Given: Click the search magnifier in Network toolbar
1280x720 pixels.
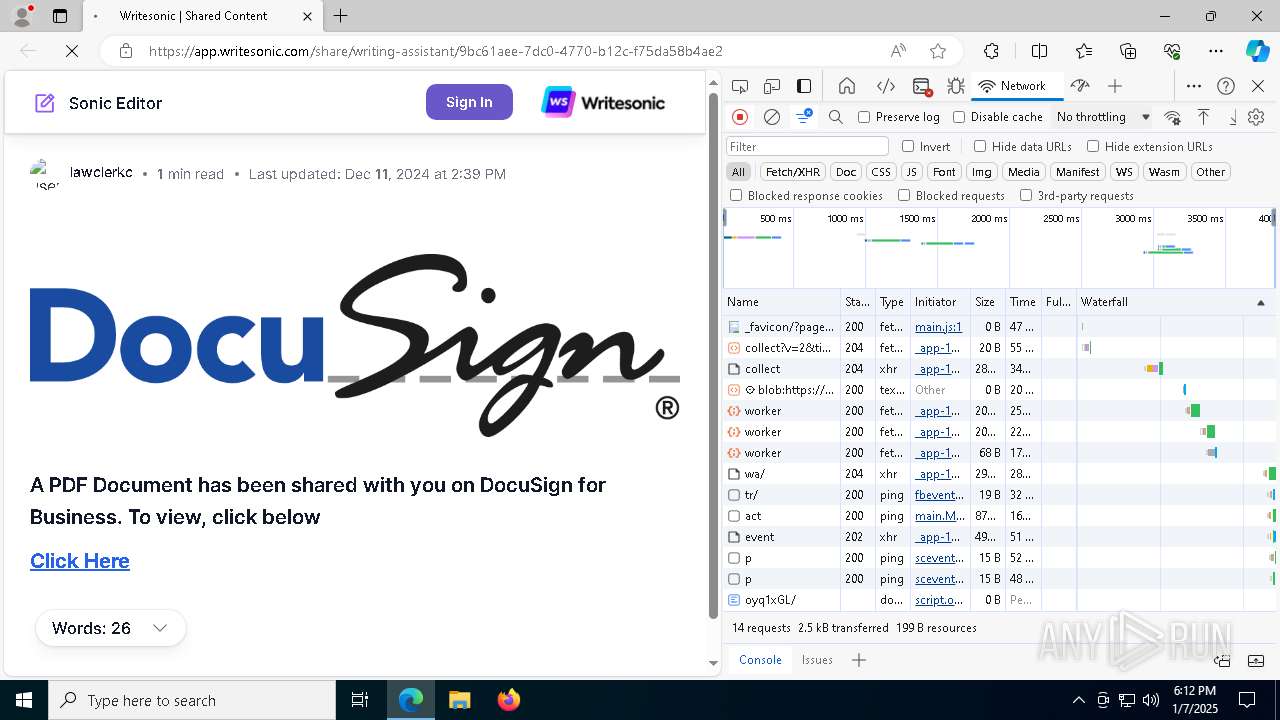Looking at the screenshot, I should pos(836,117).
